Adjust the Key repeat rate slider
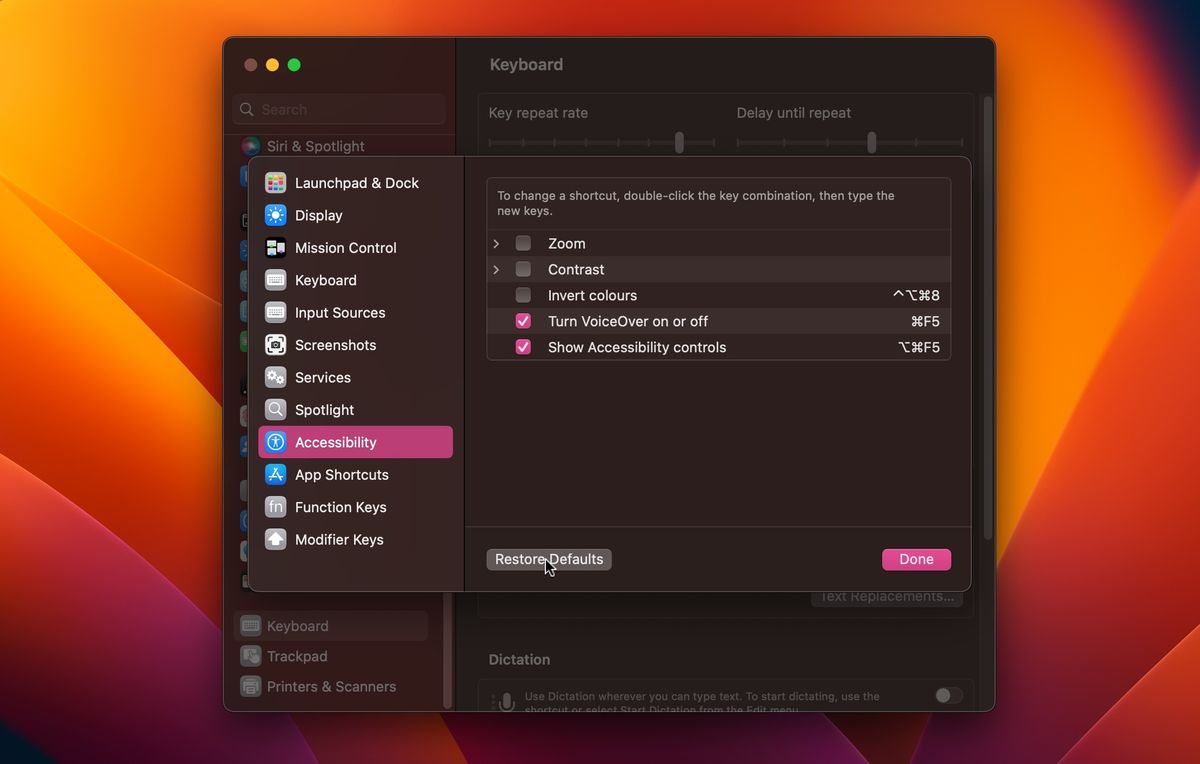The height and width of the screenshot is (764, 1200). tap(680, 142)
